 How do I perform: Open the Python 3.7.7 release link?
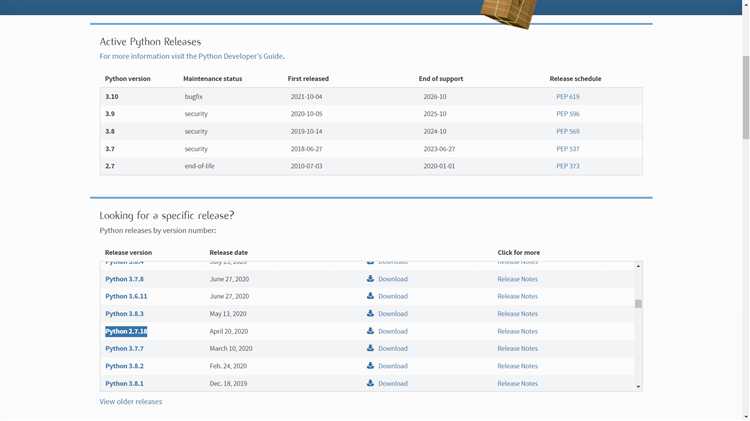point(124,348)
